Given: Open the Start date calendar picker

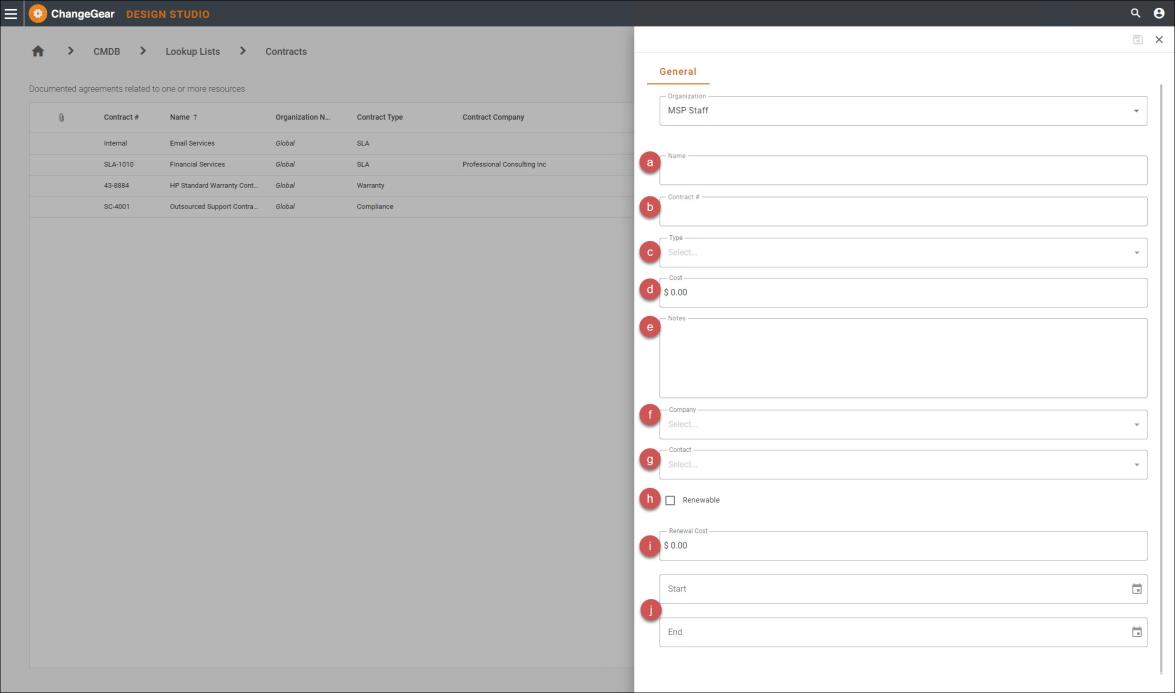Looking at the screenshot, I should (1136, 589).
